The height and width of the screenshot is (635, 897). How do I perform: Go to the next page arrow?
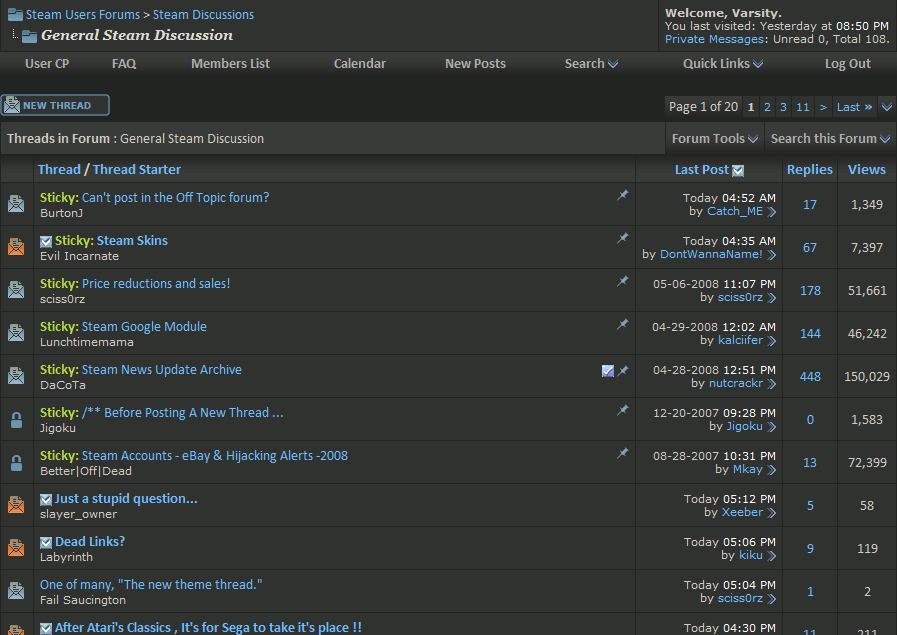823,107
